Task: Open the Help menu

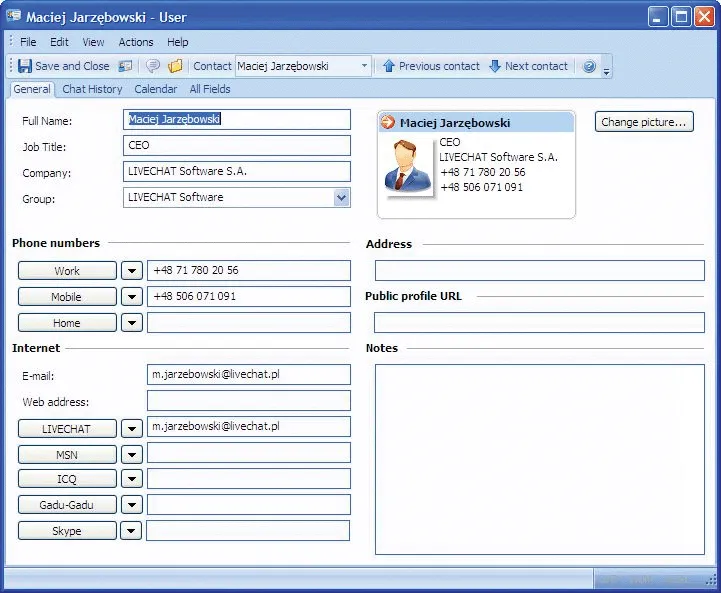Action: pyautogui.click(x=177, y=42)
